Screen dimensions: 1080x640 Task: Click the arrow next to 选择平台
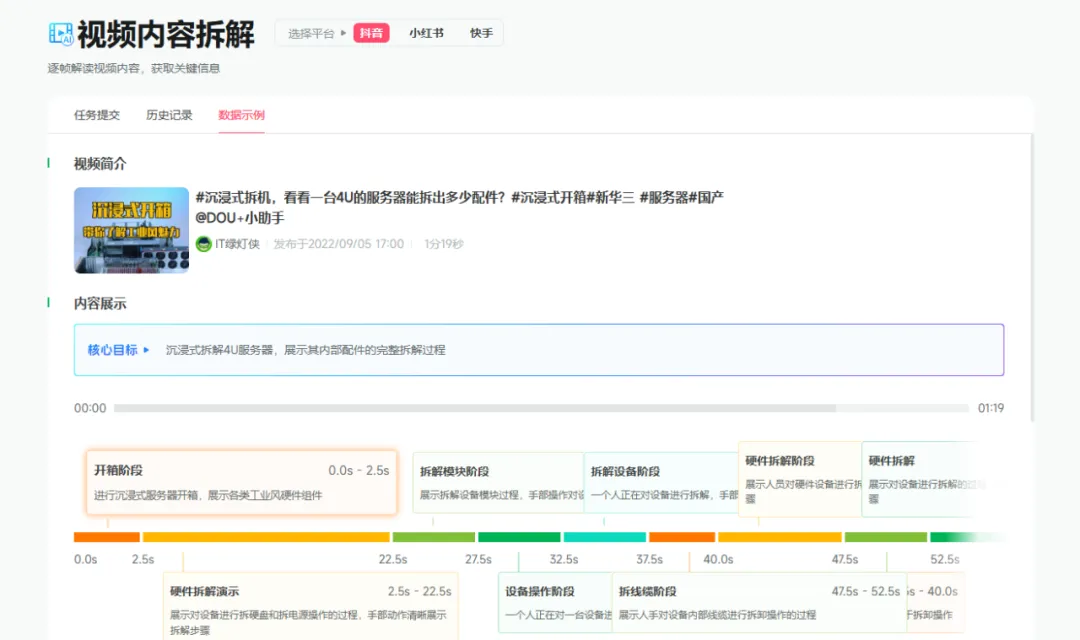[344, 33]
